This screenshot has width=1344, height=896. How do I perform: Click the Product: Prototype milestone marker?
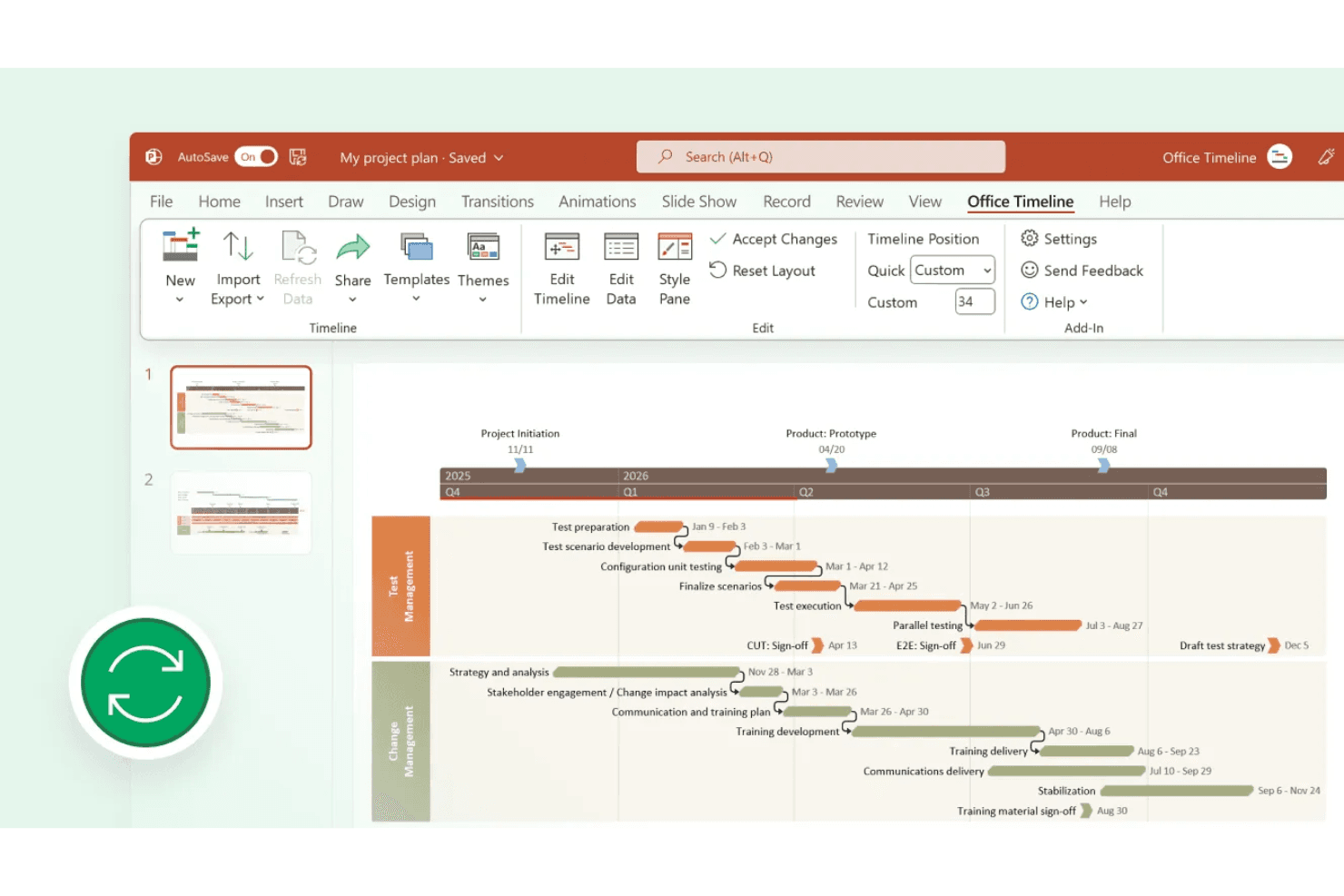tap(832, 465)
